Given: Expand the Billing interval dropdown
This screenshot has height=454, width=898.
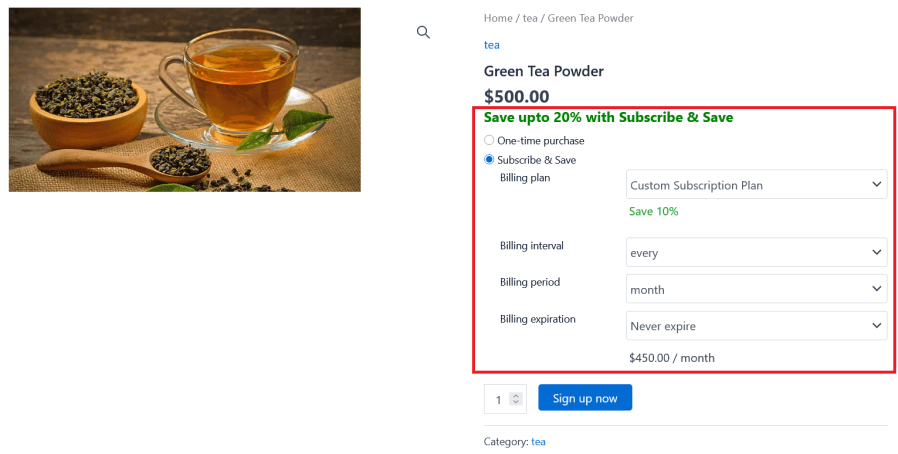Looking at the screenshot, I should (756, 253).
